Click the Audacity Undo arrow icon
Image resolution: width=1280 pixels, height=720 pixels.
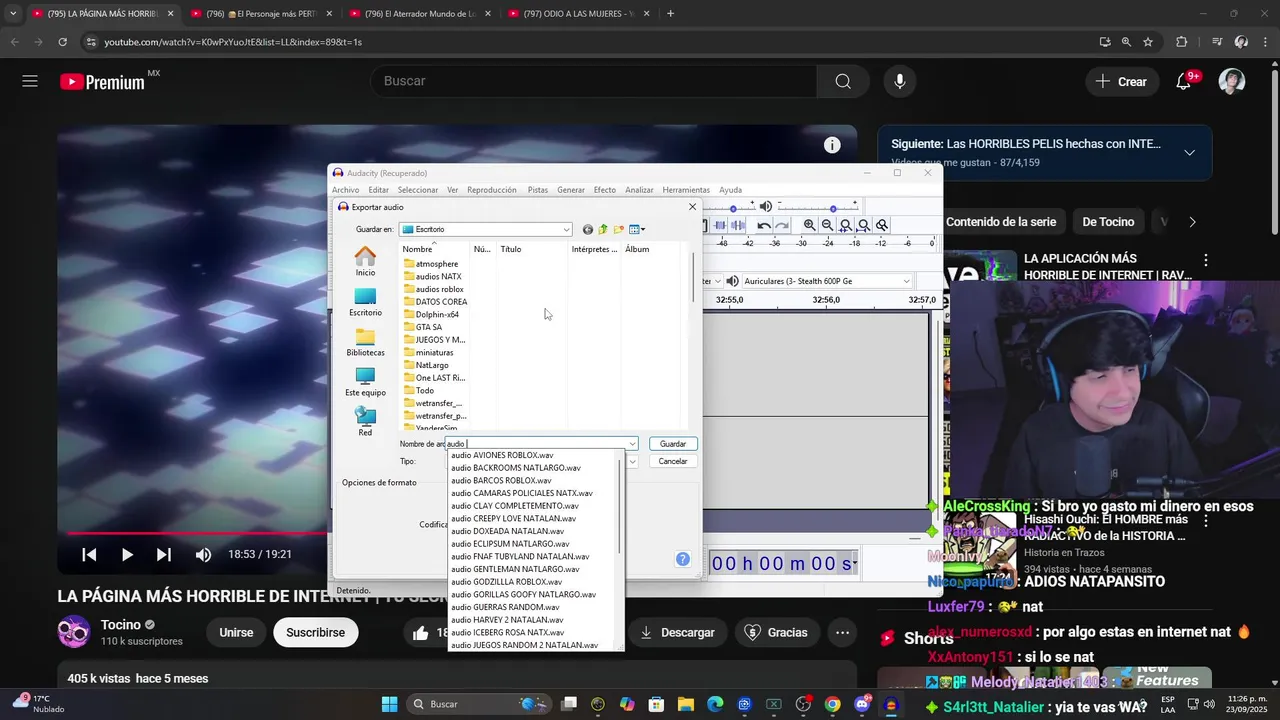[x=764, y=225]
